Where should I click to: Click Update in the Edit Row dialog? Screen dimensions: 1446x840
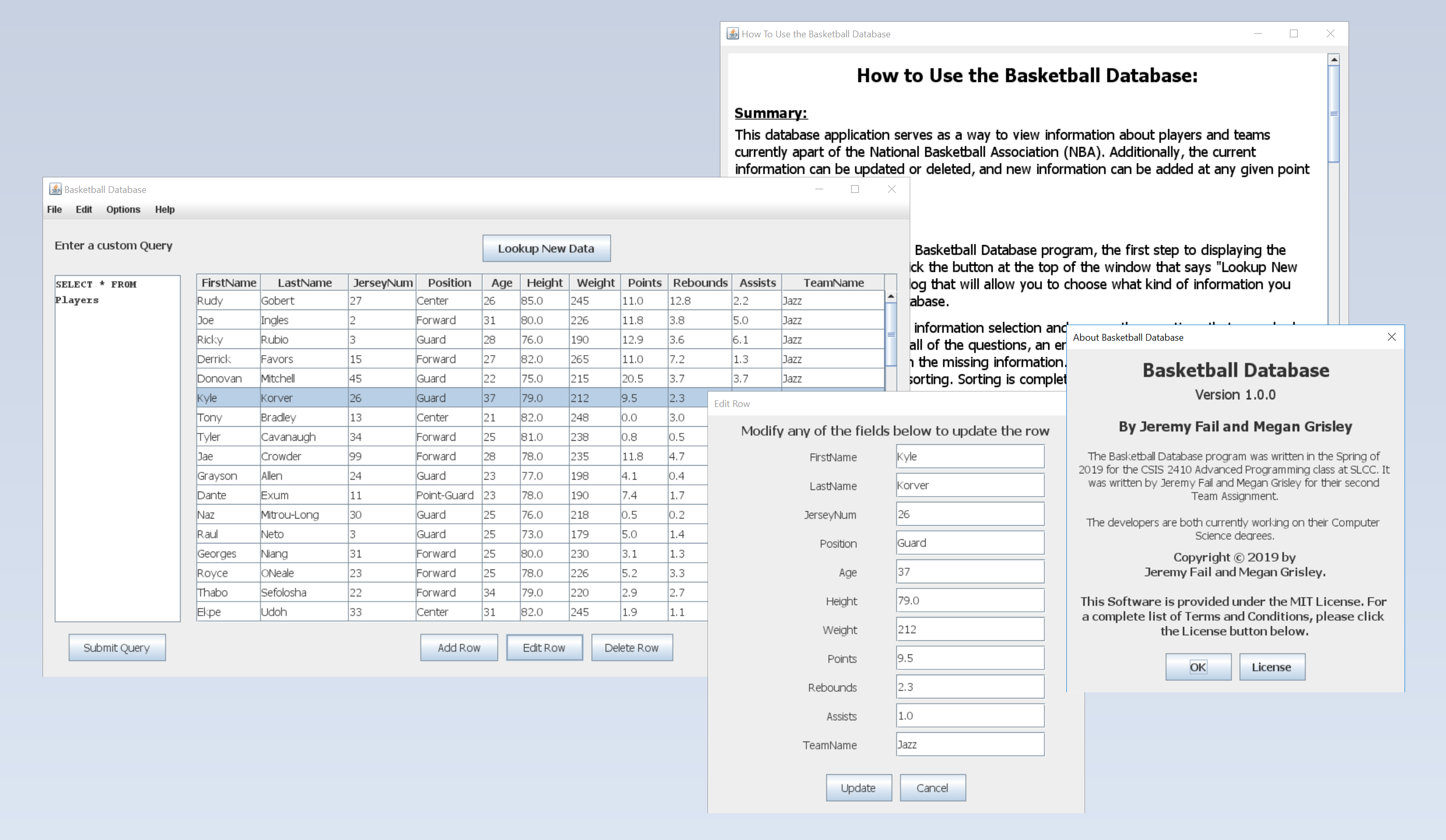pos(858,788)
